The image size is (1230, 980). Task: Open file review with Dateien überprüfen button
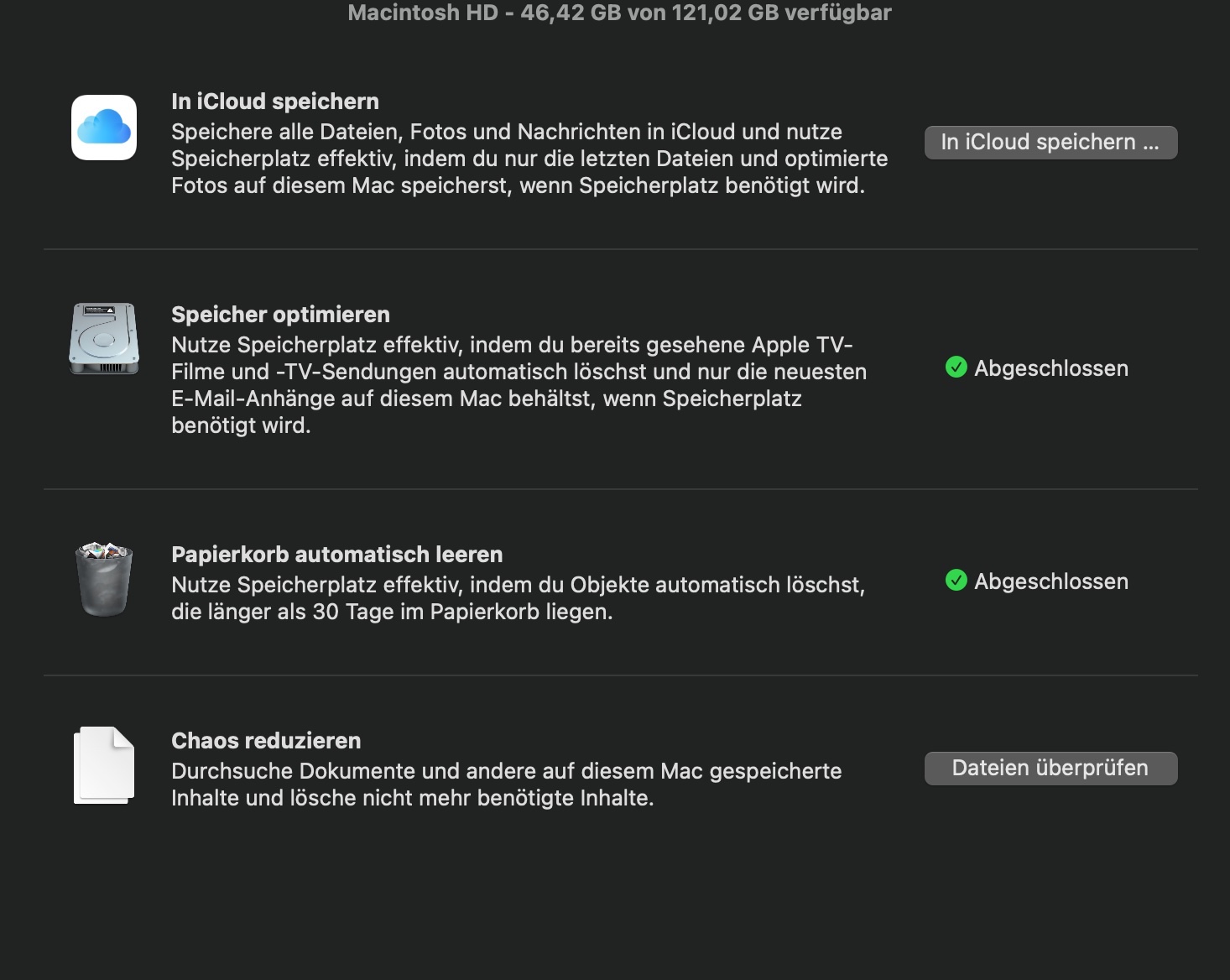[x=1050, y=768]
